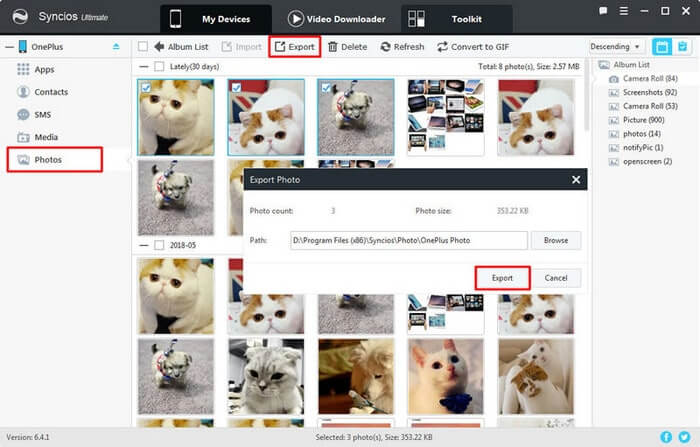Click the Syncios logo icon

(20, 17)
